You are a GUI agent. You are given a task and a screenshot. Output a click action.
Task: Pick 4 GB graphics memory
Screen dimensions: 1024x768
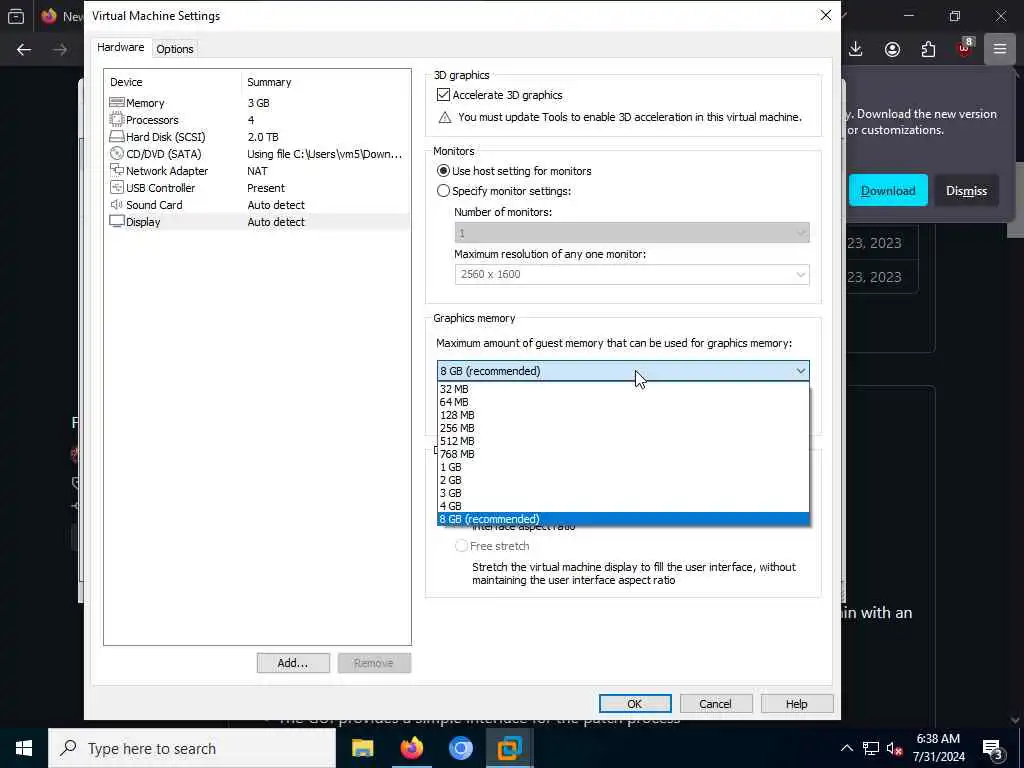click(623, 506)
